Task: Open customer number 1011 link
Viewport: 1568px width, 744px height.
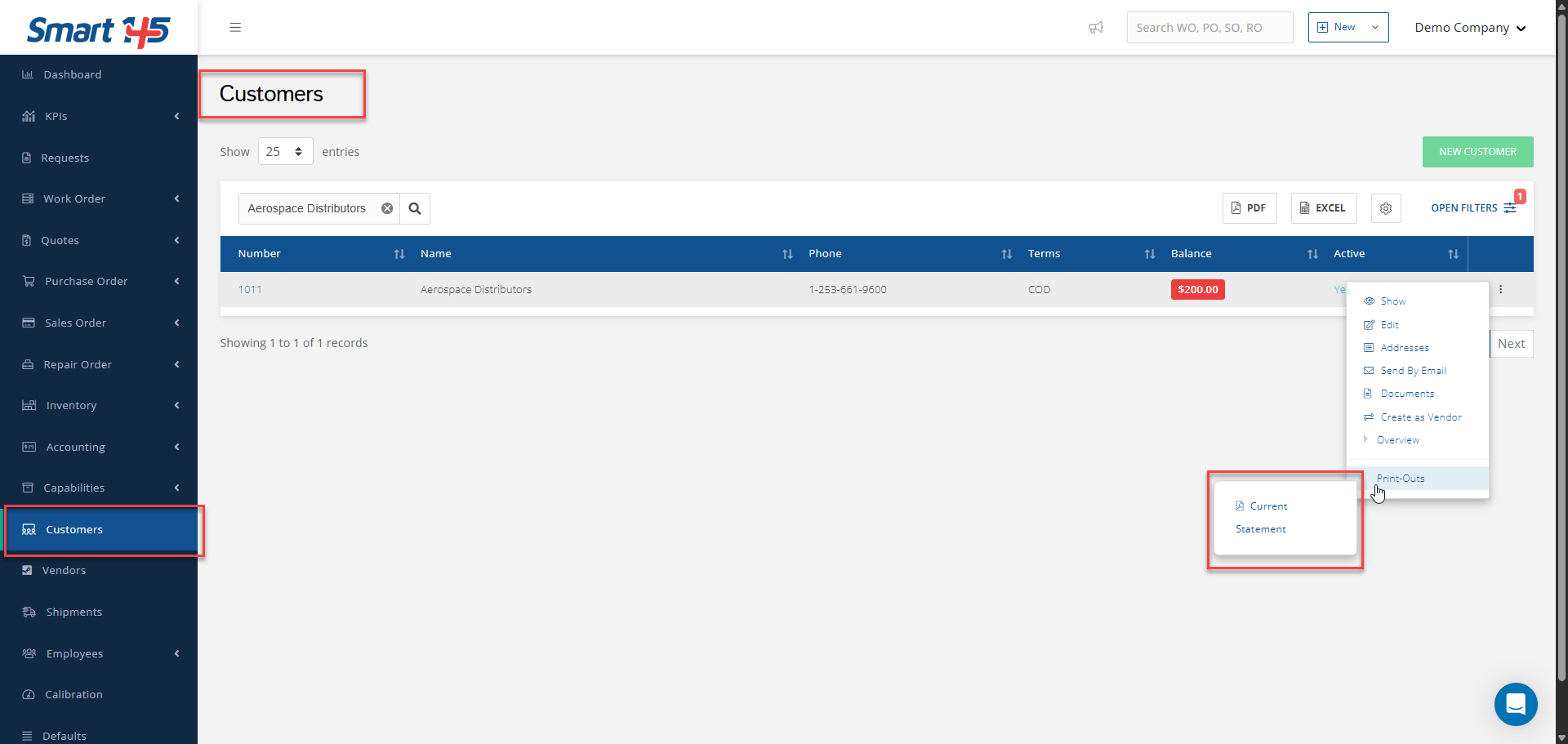Action: pyautogui.click(x=250, y=290)
